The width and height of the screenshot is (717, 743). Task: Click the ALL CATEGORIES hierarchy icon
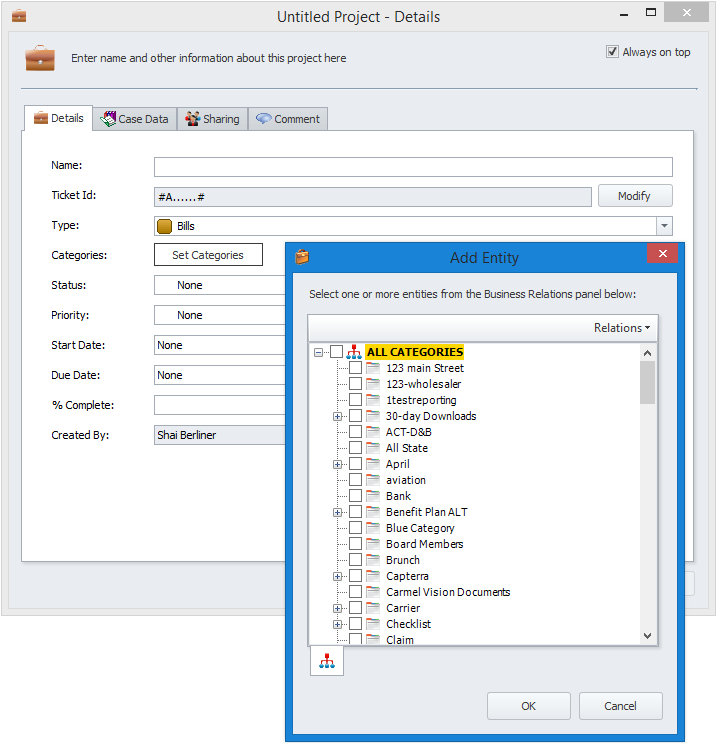click(x=354, y=352)
